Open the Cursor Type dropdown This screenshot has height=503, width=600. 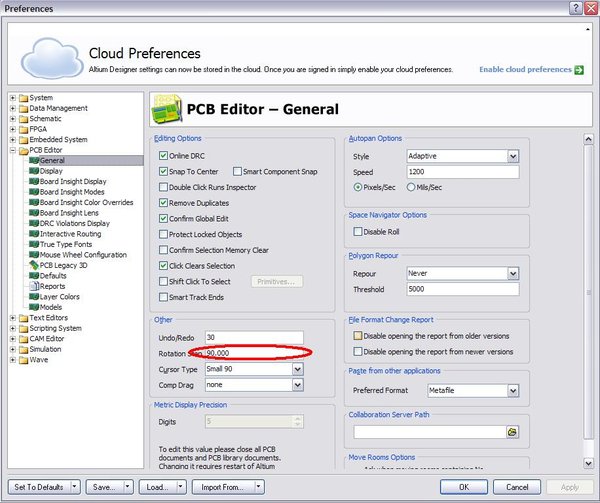[298, 369]
